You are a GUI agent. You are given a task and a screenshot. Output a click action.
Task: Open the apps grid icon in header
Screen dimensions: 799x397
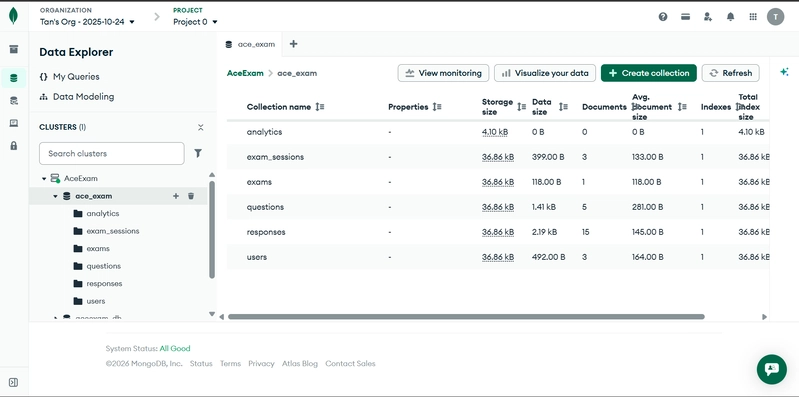point(753,17)
